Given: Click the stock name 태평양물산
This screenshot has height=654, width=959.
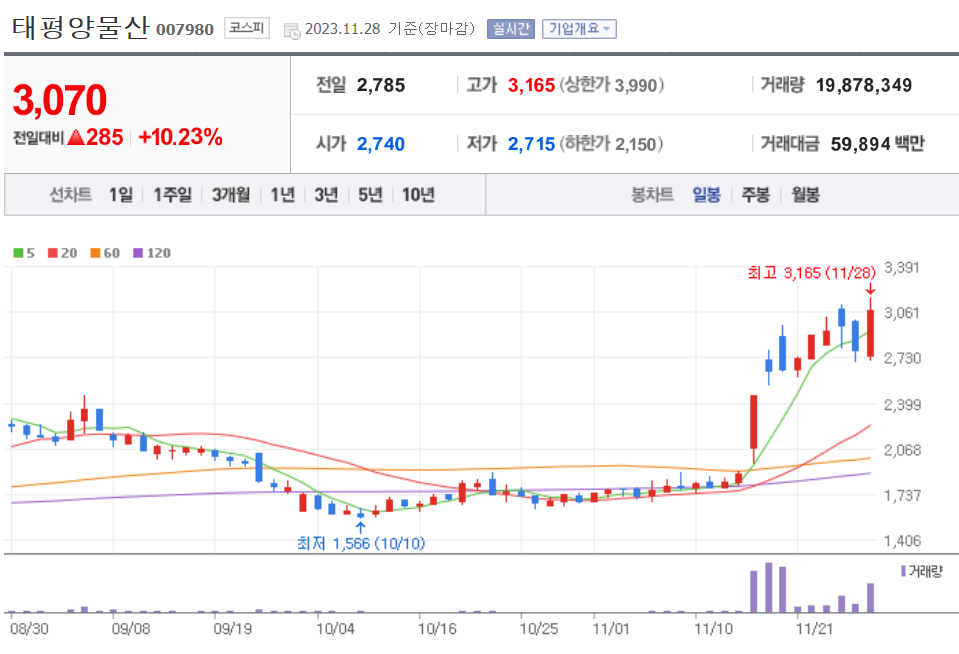Looking at the screenshot, I should click(x=80, y=28).
